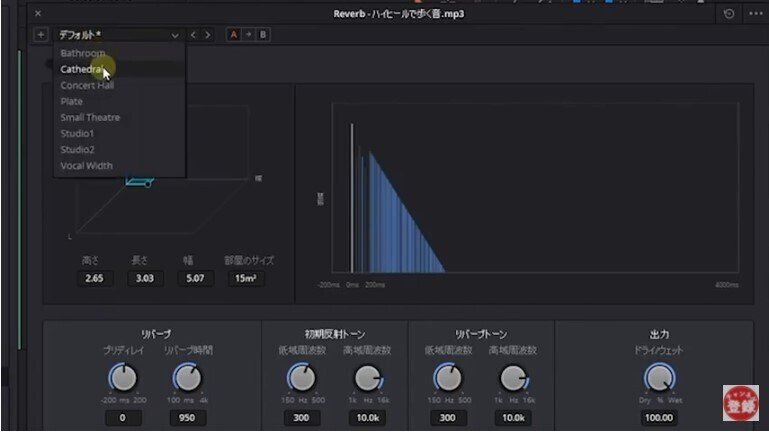Open the three-dot options menu
The height and width of the screenshot is (432, 769).
coord(756,14)
